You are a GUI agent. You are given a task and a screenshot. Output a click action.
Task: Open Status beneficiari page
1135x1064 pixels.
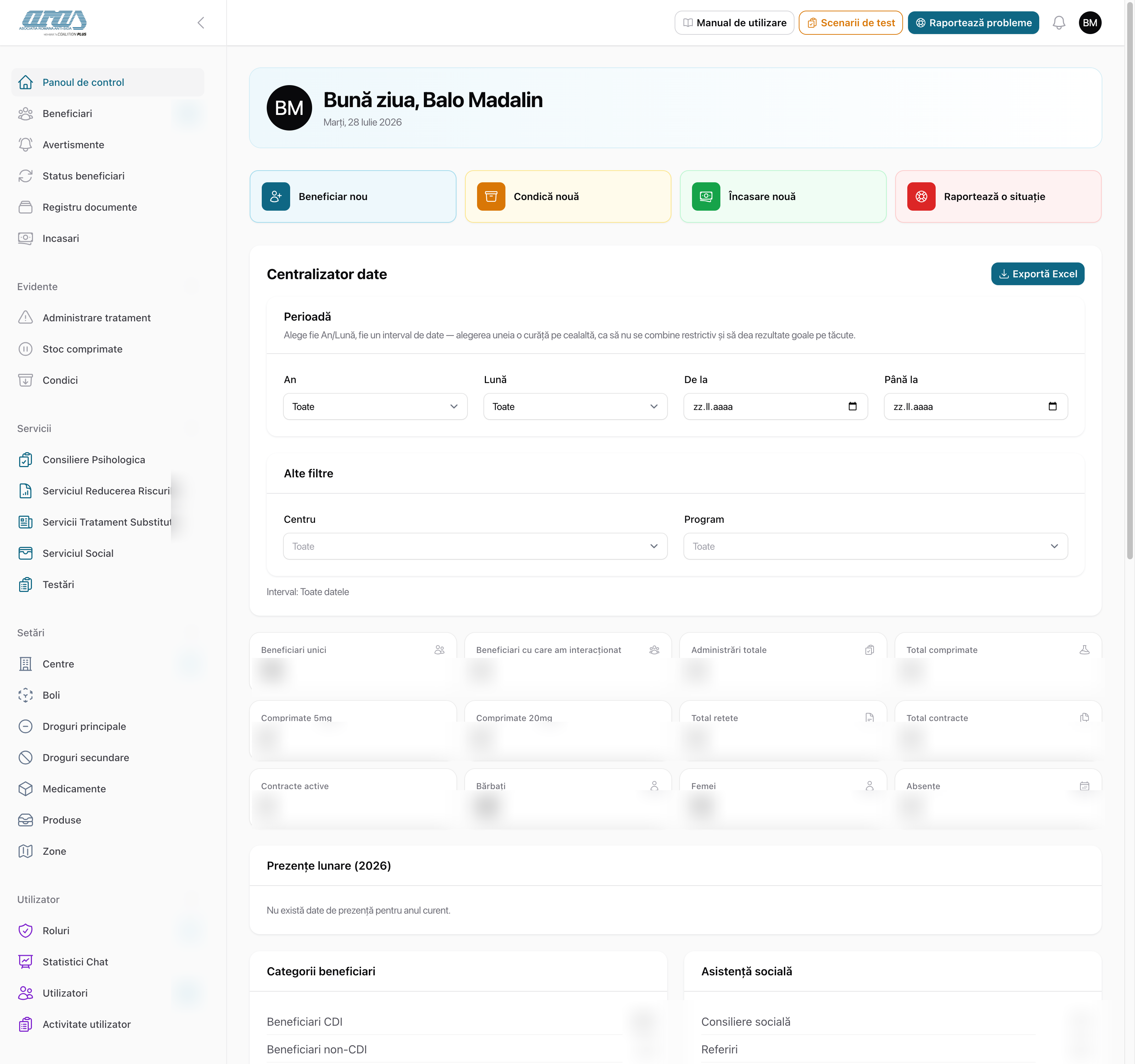107,176
